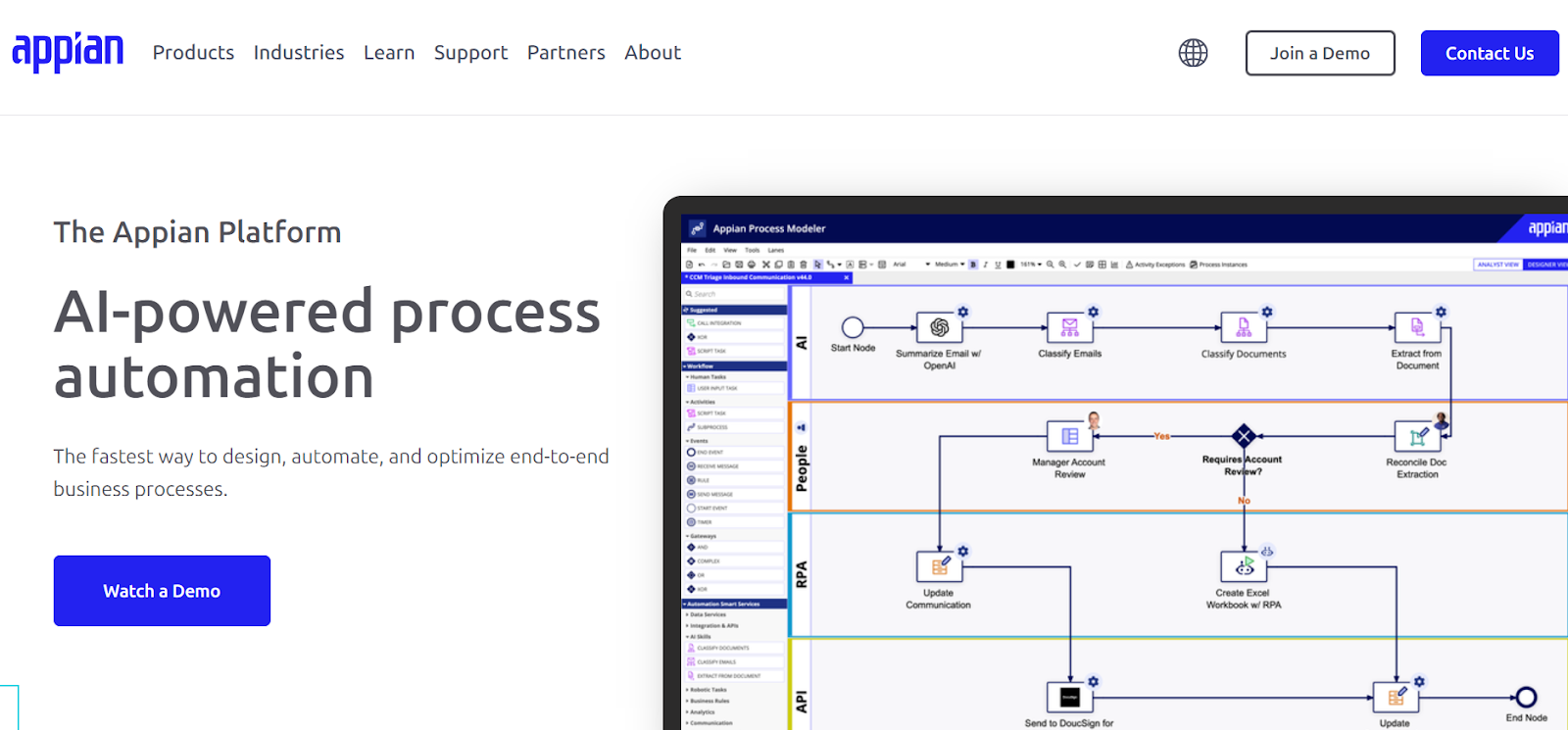Screen dimensions: 1568x730
Task: Pick the Call Integration suggested item
Action: (x=736, y=322)
